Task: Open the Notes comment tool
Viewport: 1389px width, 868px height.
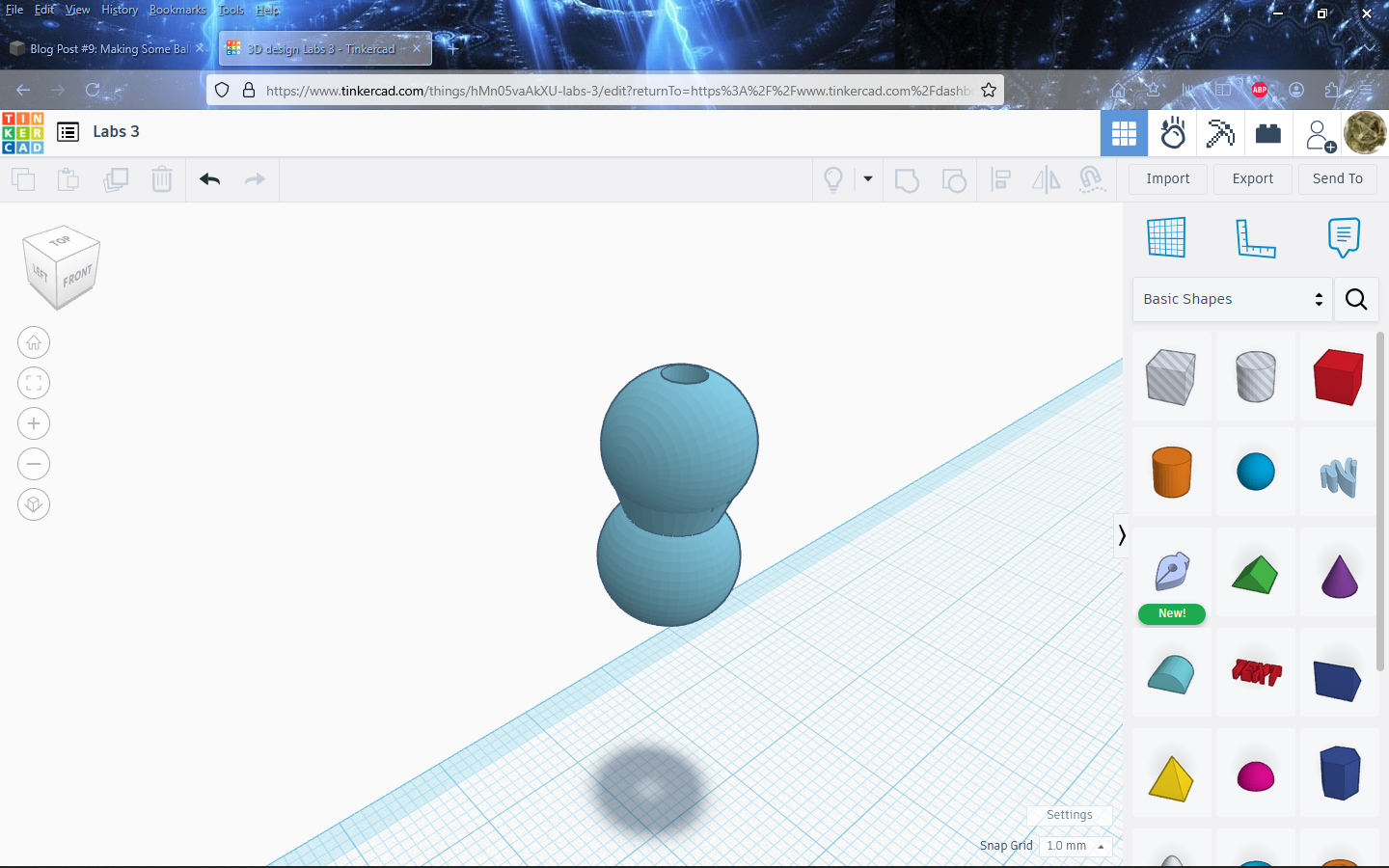Action: point(1344,238)
